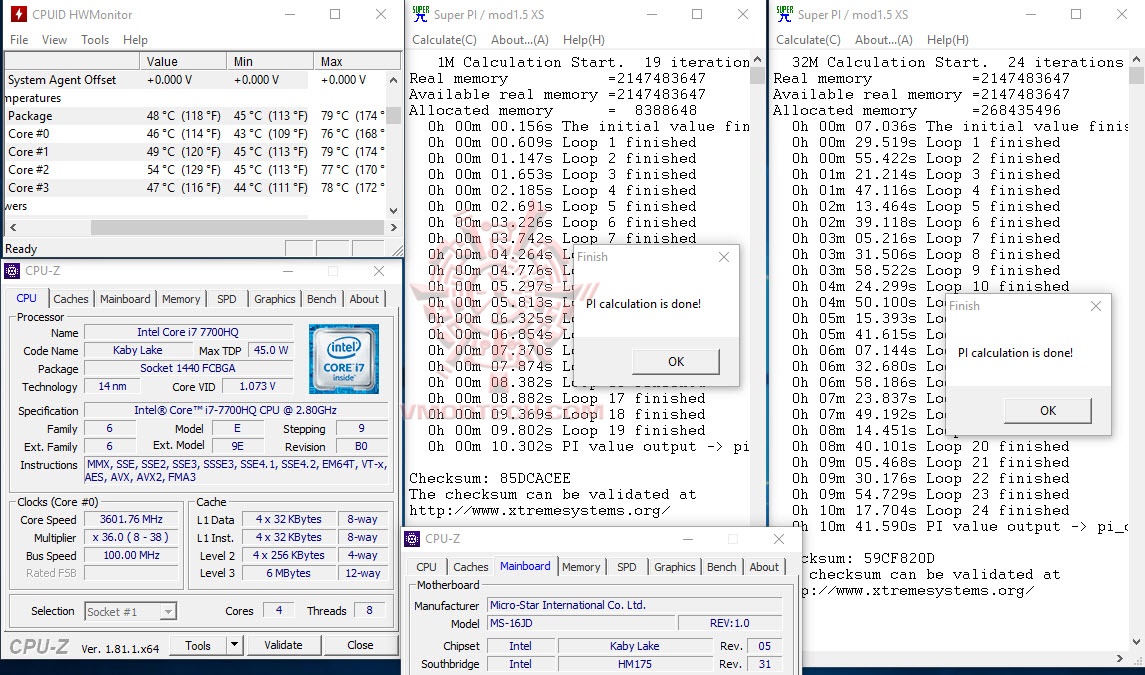Viewport: 1145px width, 675px height.
Task: Click the Min column header in HWMonitor
Action: pos(270,61)
